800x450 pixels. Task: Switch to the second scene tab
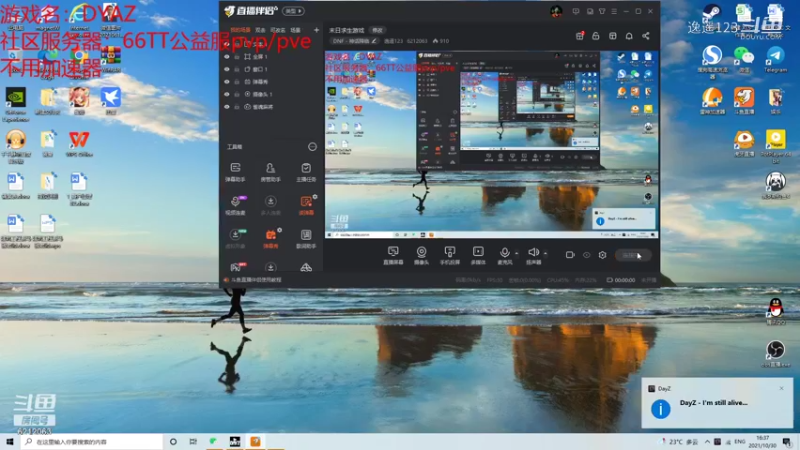tap(260, 30)
